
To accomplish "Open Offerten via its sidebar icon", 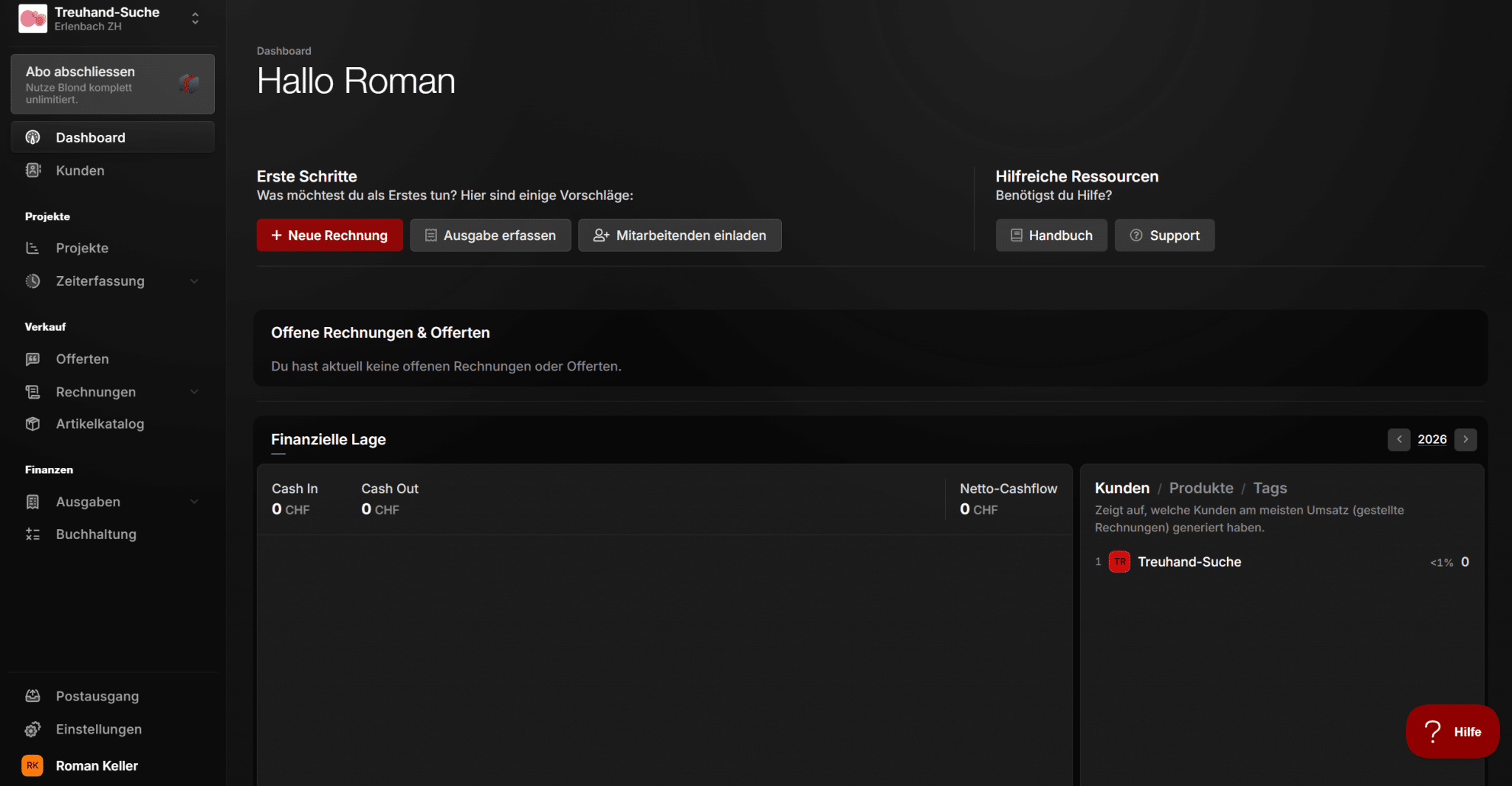I will (x=32, y=359).
